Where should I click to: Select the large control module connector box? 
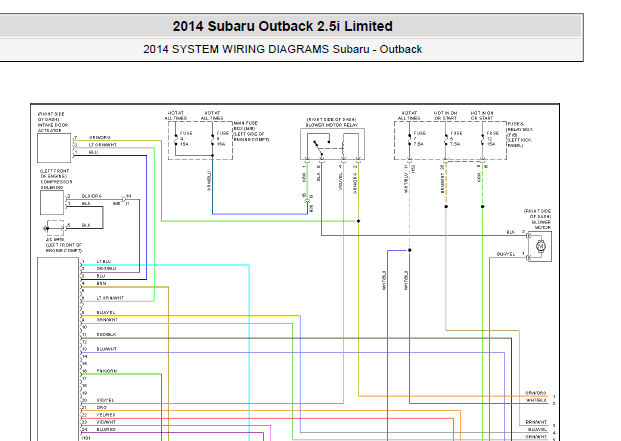pos(58,349)
